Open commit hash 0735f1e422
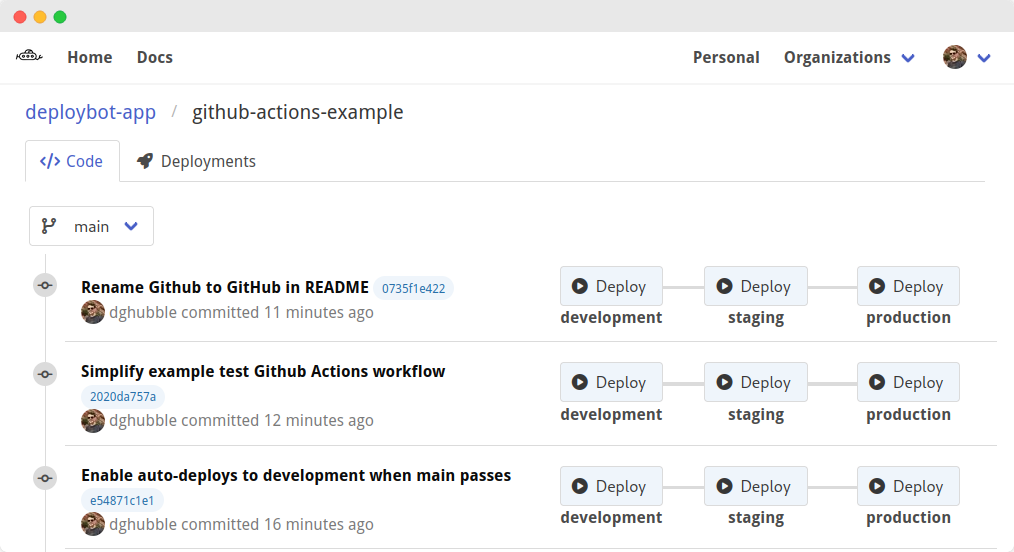Viewport: 1014px width, 552px height. [413, 288]
